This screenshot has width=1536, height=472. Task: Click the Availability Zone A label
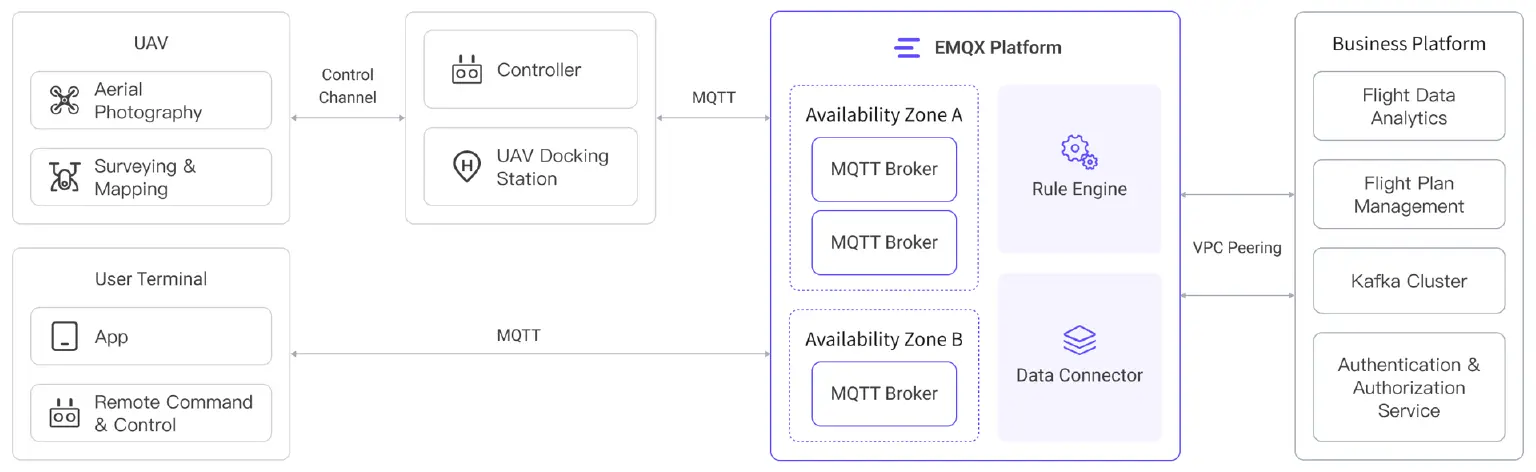pos(884,115)
